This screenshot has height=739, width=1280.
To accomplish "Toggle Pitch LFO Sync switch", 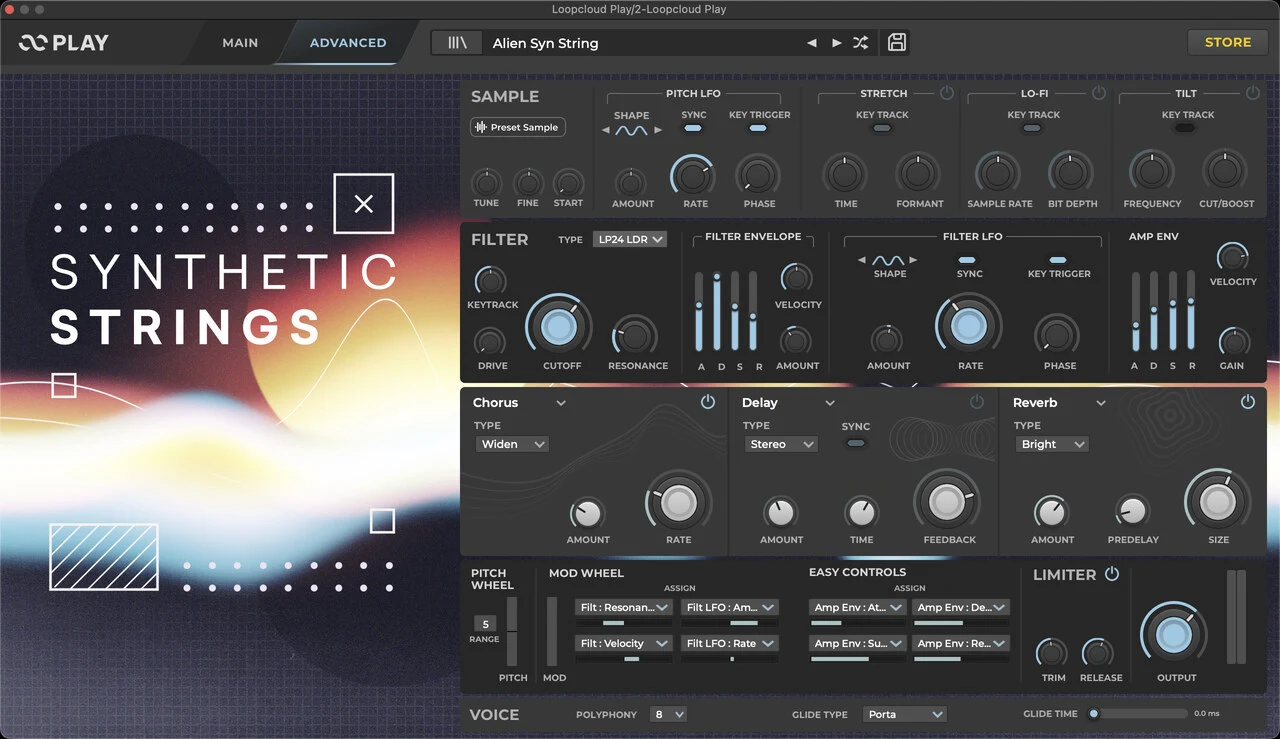I will tap(693, 128).
